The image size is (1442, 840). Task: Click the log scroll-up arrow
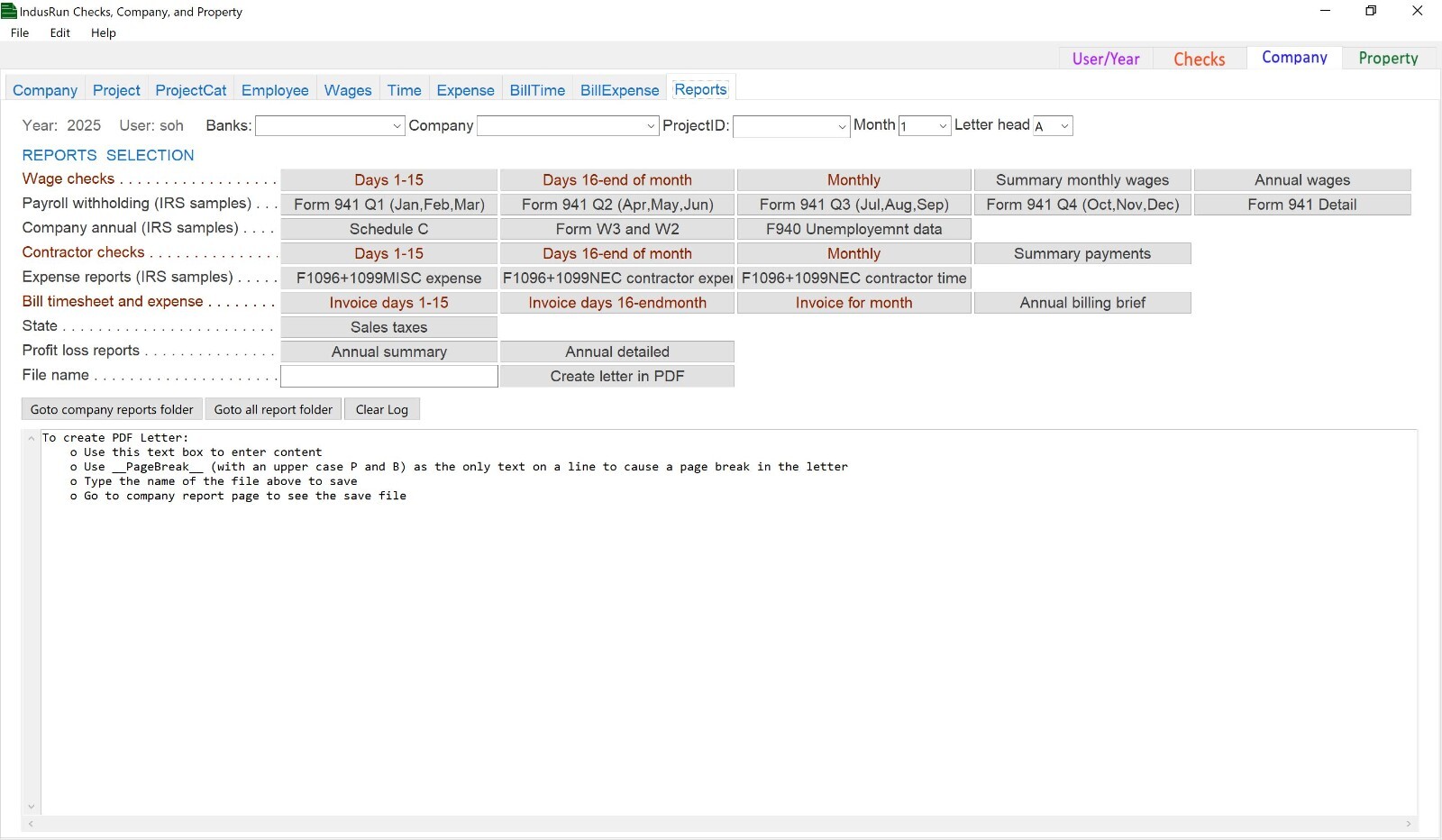[x=32, y=438]
